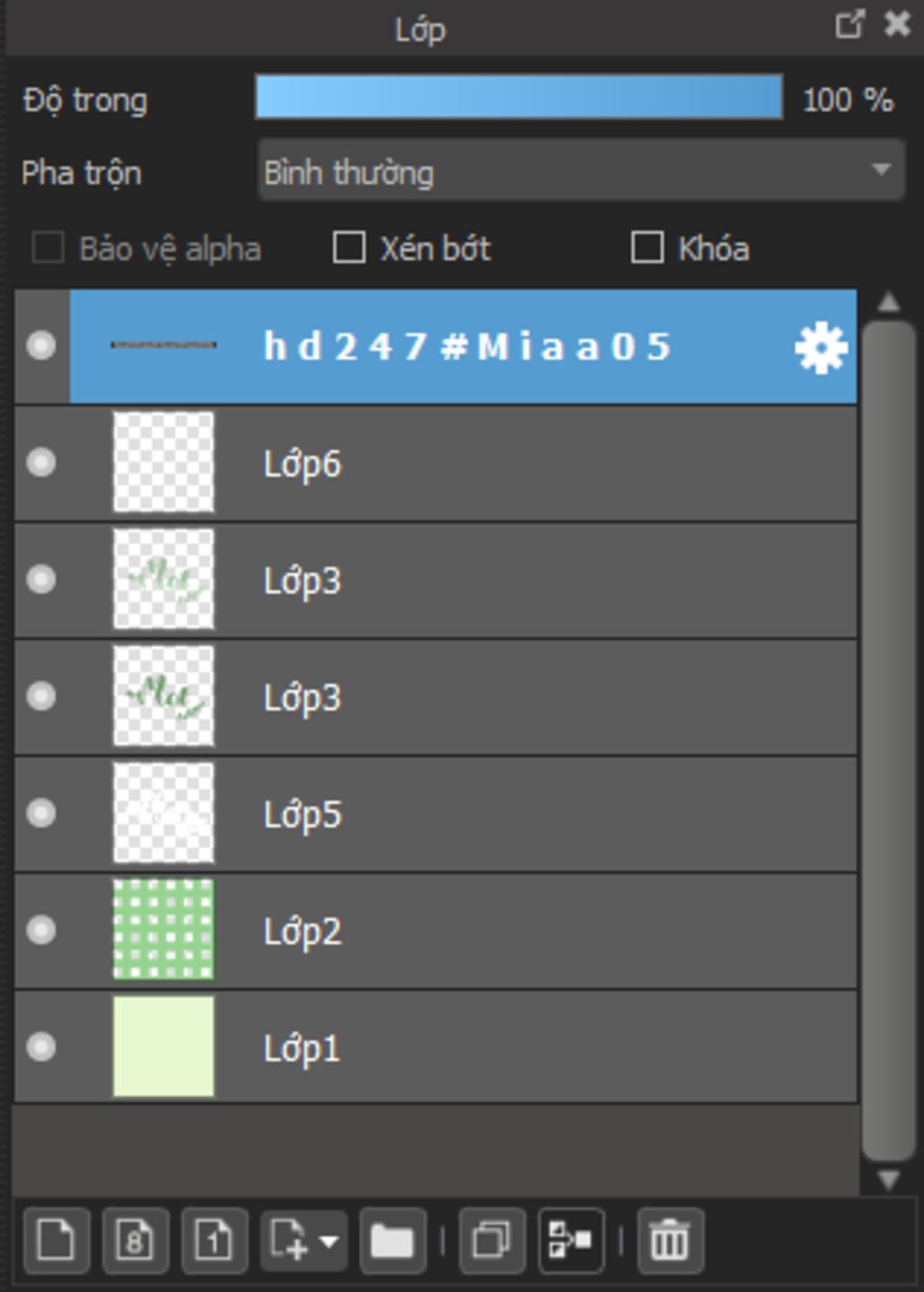
Task: Click the layer list scrollbar down arrow
Action: 889,1180
